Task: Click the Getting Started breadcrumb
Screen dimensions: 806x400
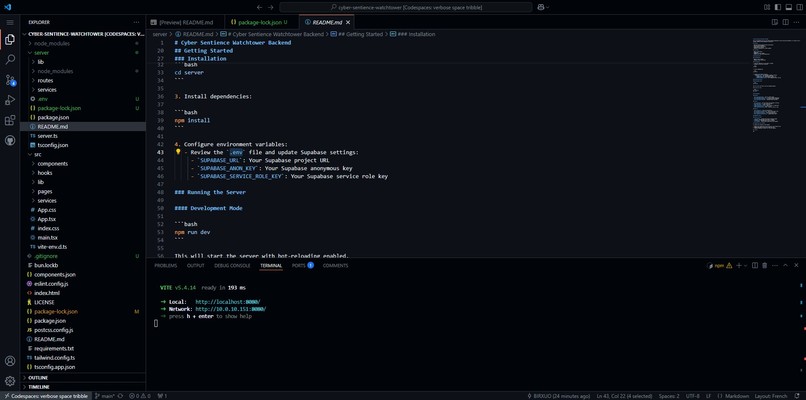Action: tap(360, 34)
